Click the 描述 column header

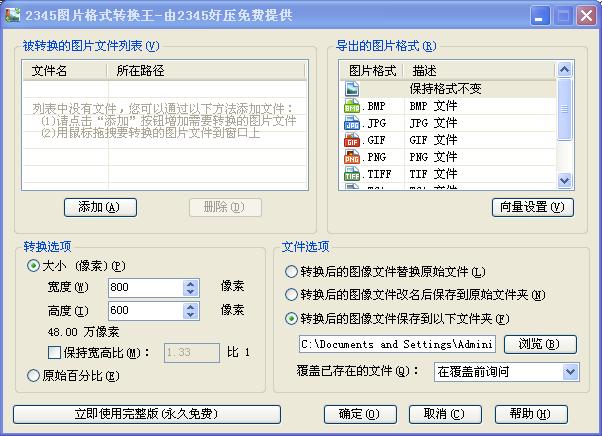coord(480,71)
